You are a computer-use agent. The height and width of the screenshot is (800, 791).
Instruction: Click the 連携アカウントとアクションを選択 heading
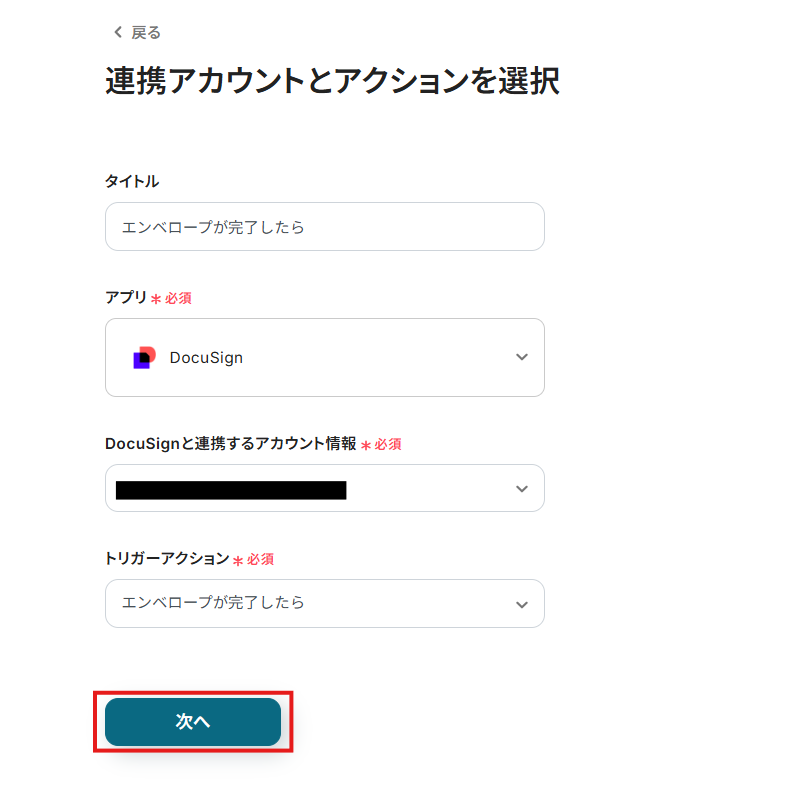(332, 81)
